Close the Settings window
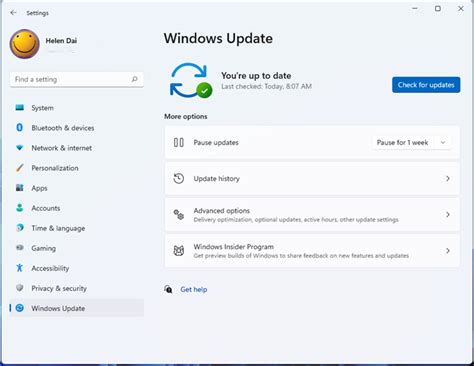This screenshot has width=474, height=366. coord(461,8)
